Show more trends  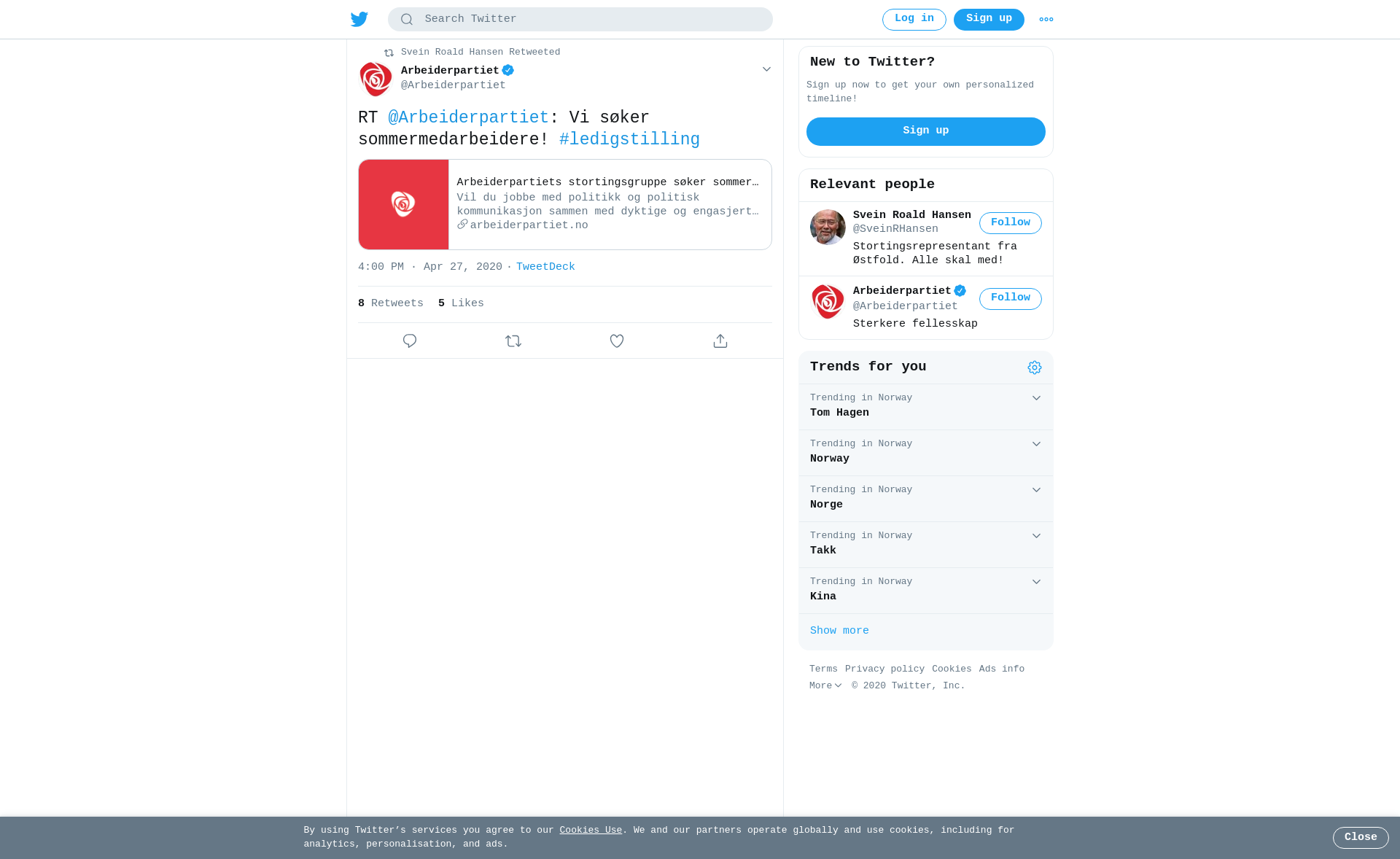(839, 631)
